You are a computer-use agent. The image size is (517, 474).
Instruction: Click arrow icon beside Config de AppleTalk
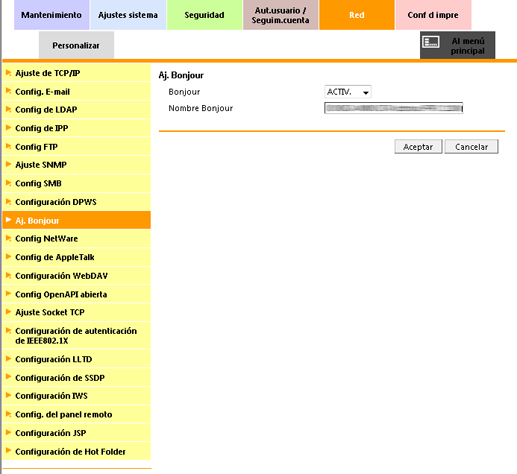9,256
